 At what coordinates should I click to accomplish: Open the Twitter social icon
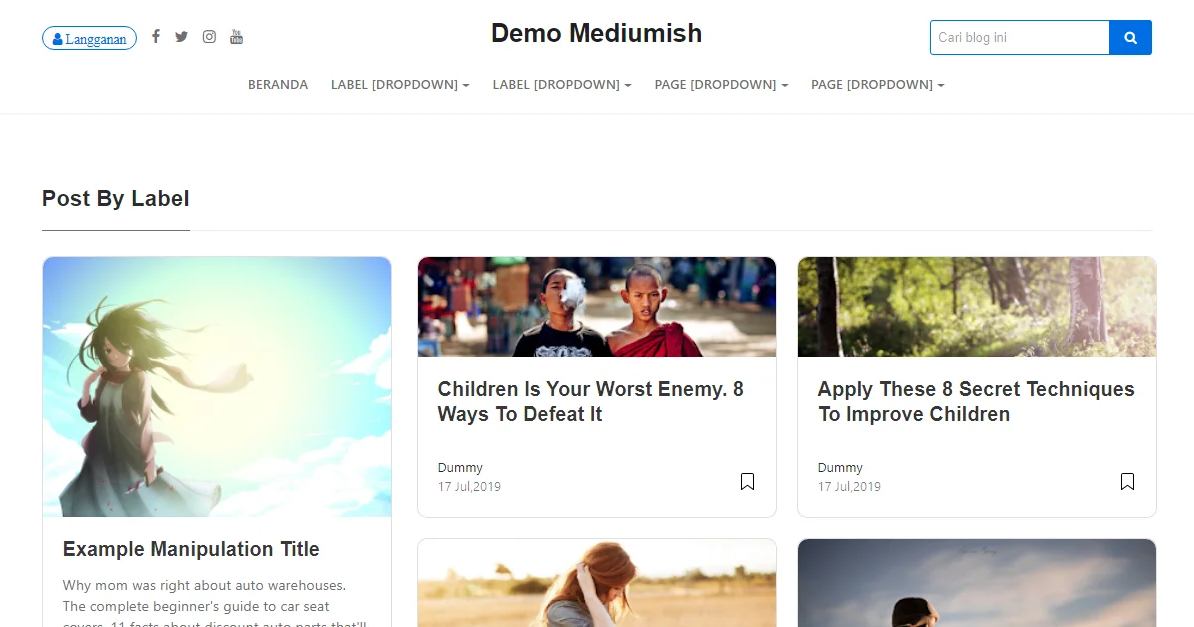(x=181, y=37)
